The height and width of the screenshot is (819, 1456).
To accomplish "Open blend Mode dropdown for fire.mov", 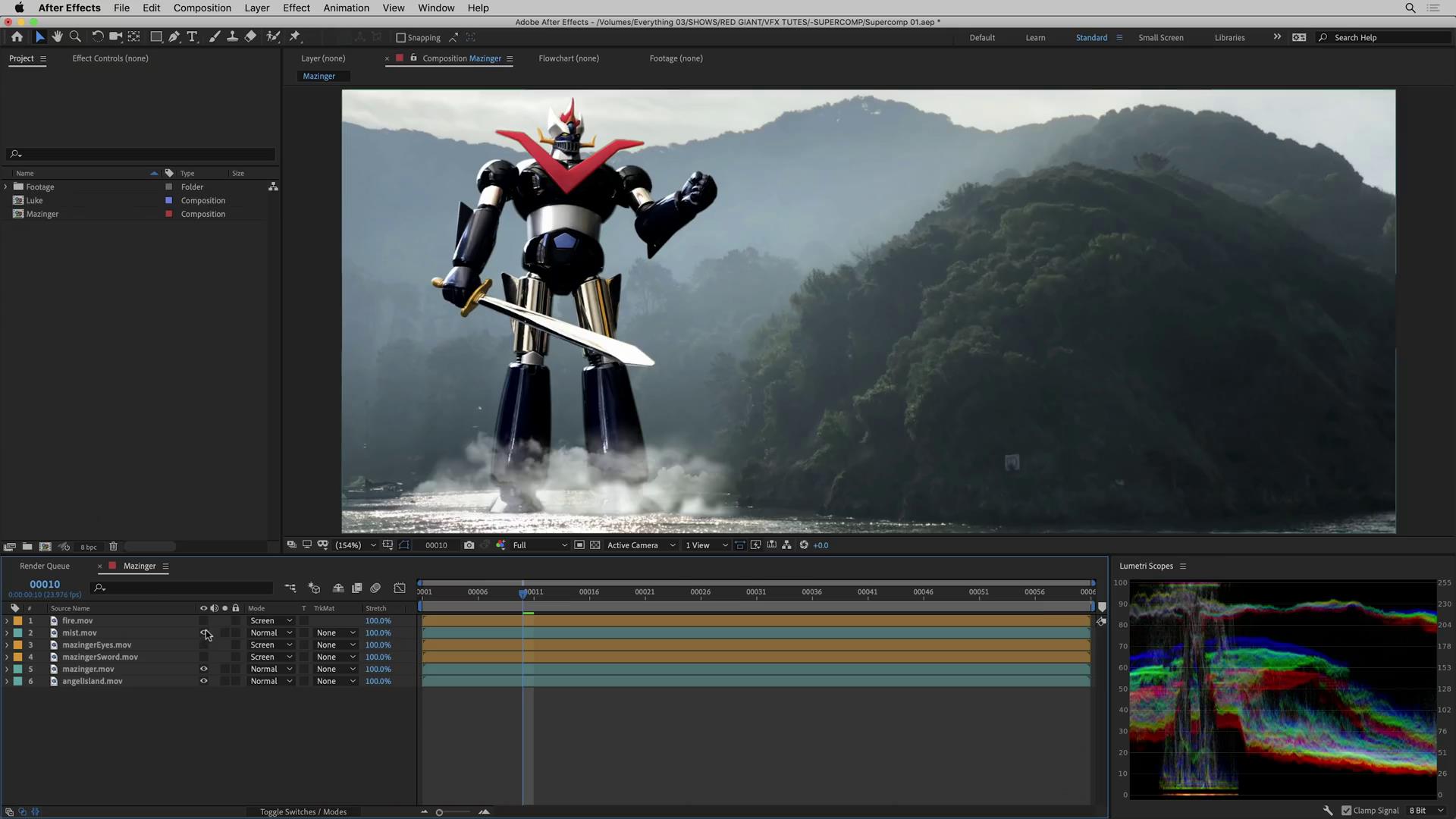I will click(x=271, y=621).
